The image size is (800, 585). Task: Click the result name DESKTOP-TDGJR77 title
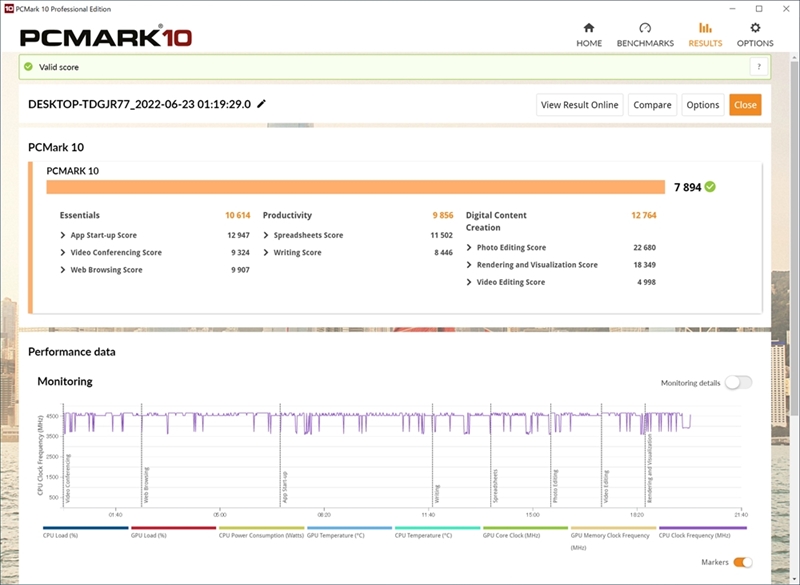click(139, 104)
